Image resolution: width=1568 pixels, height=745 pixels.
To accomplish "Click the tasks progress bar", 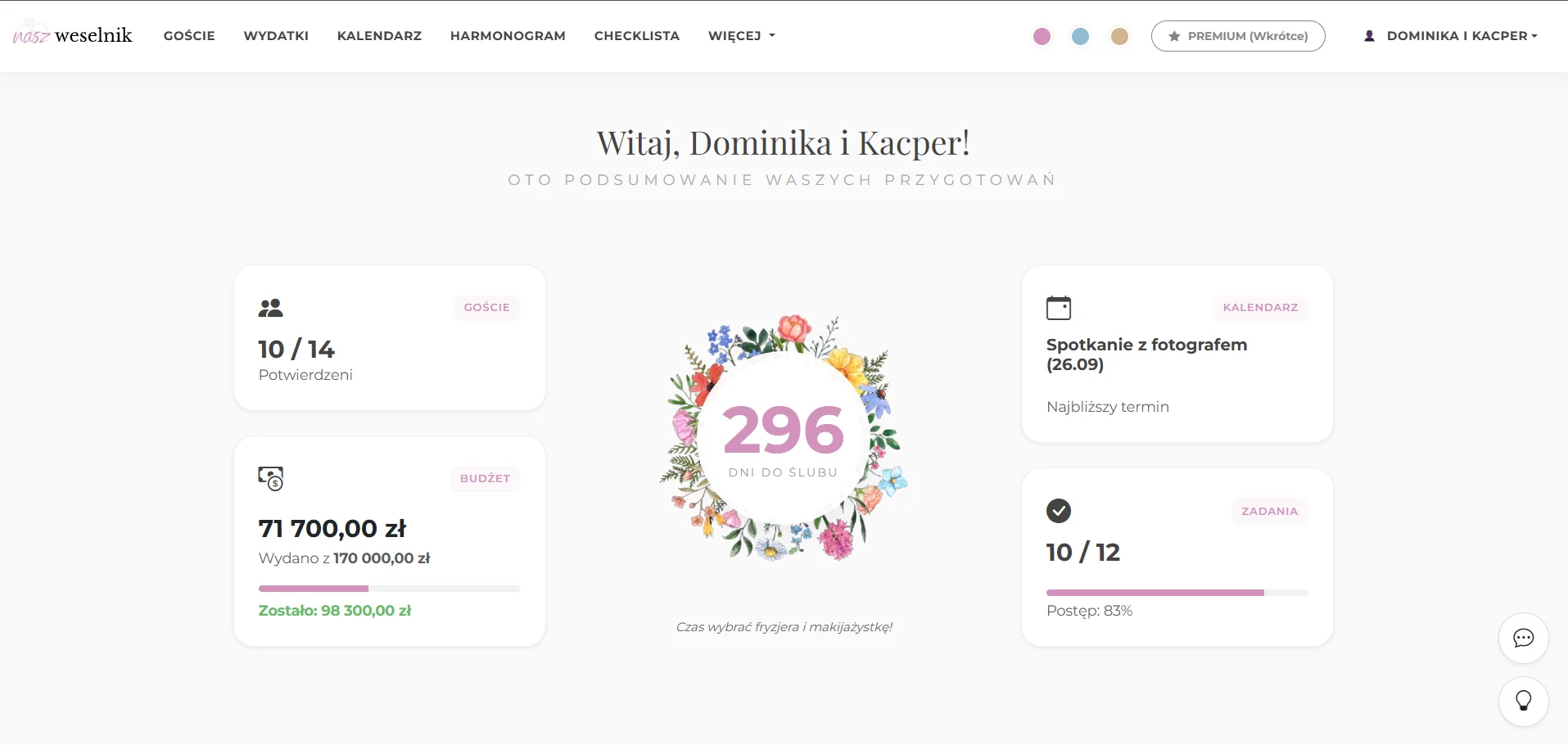I will pyautogui.click(x=1177, y=593).
